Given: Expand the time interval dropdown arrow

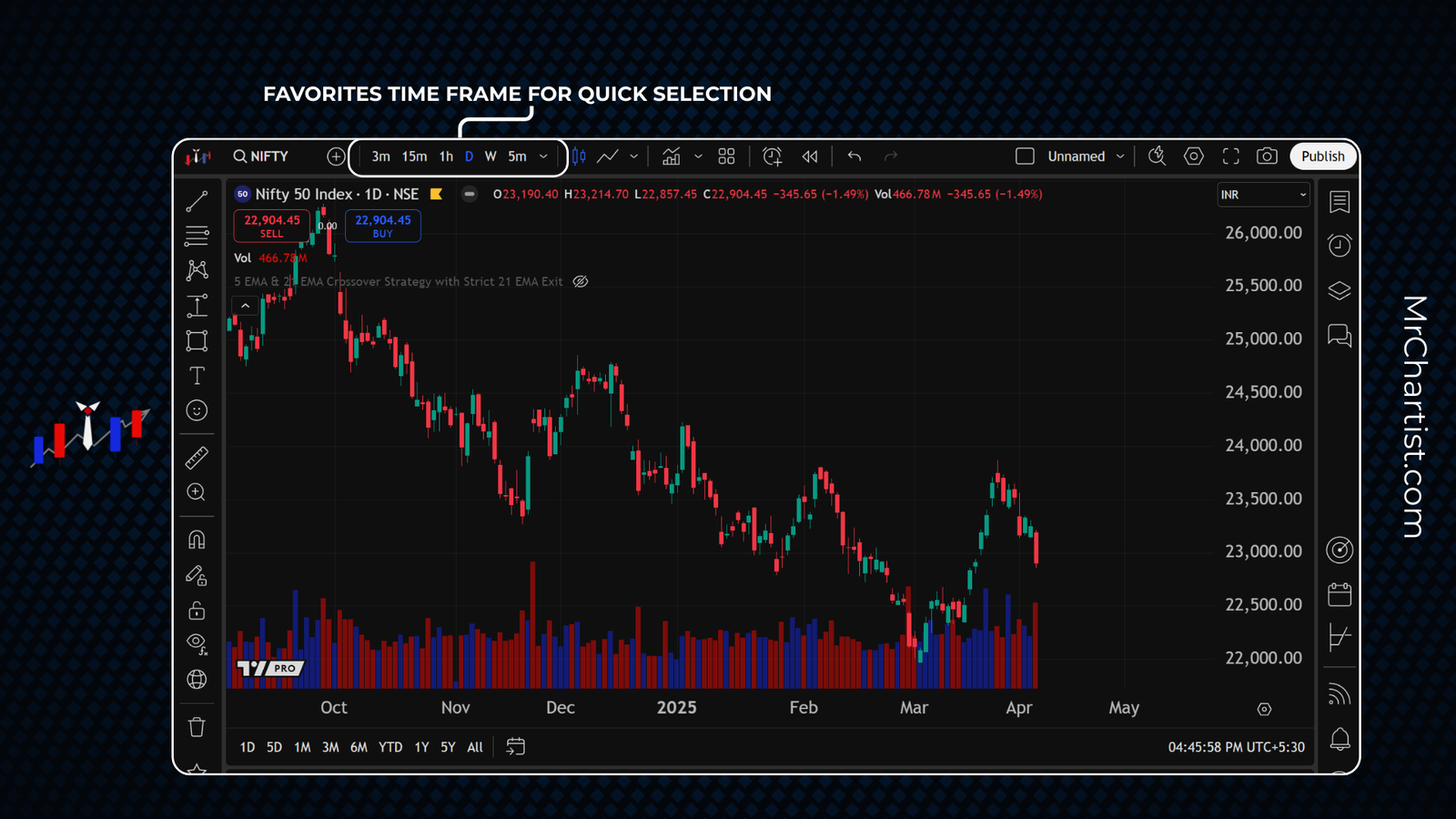Looking at the screenshot, I should click(x=543, y=157).
